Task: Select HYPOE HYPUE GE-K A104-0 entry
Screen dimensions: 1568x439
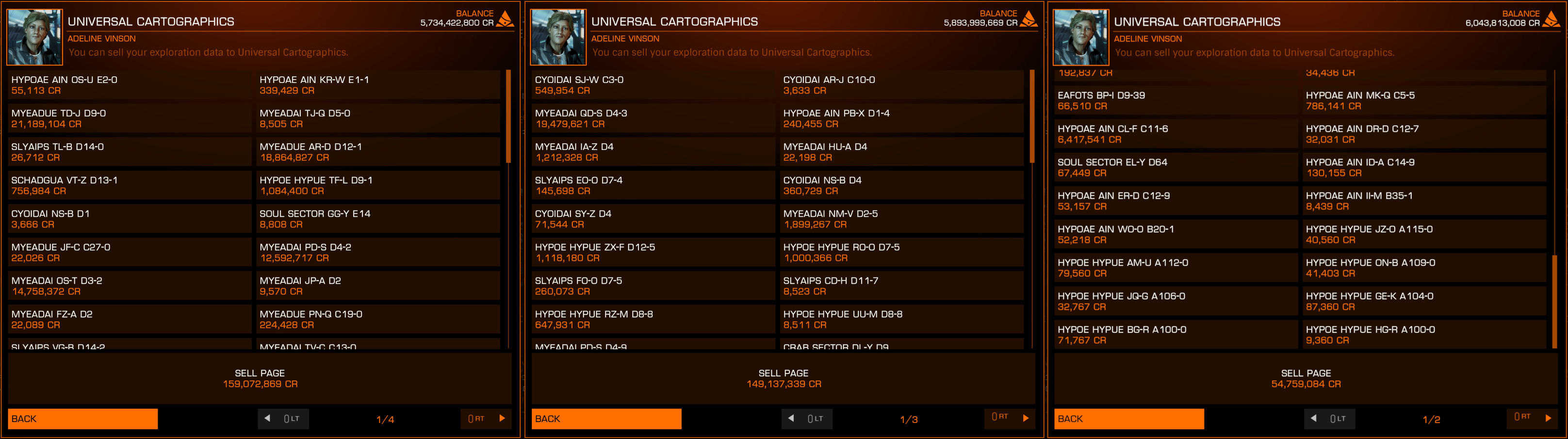Action: point(1424,301)
